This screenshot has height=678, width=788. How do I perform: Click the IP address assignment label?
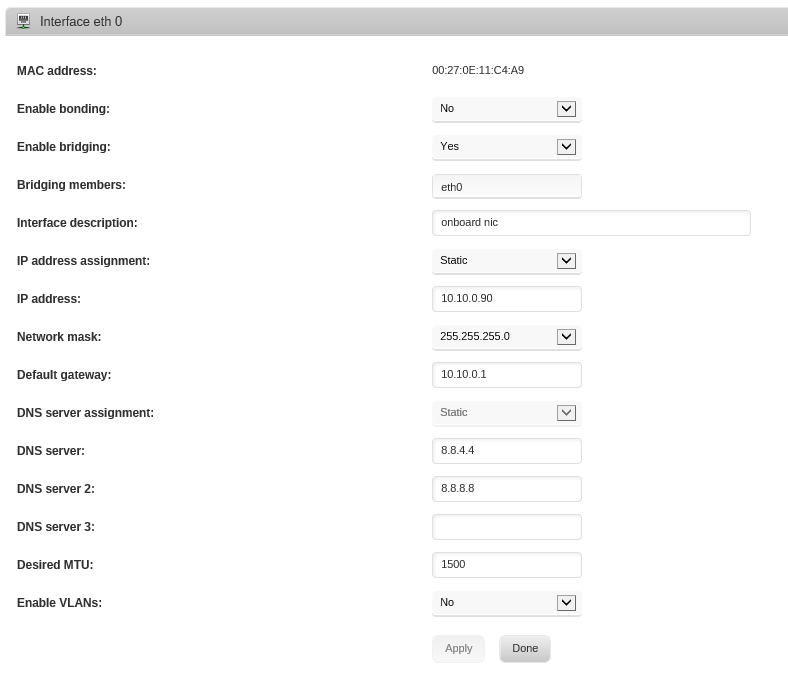click(83, 261)
